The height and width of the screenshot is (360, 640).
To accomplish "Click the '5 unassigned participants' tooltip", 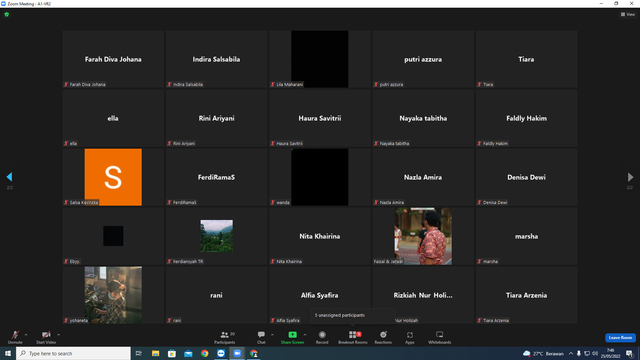I will click(x=352, y=315).
